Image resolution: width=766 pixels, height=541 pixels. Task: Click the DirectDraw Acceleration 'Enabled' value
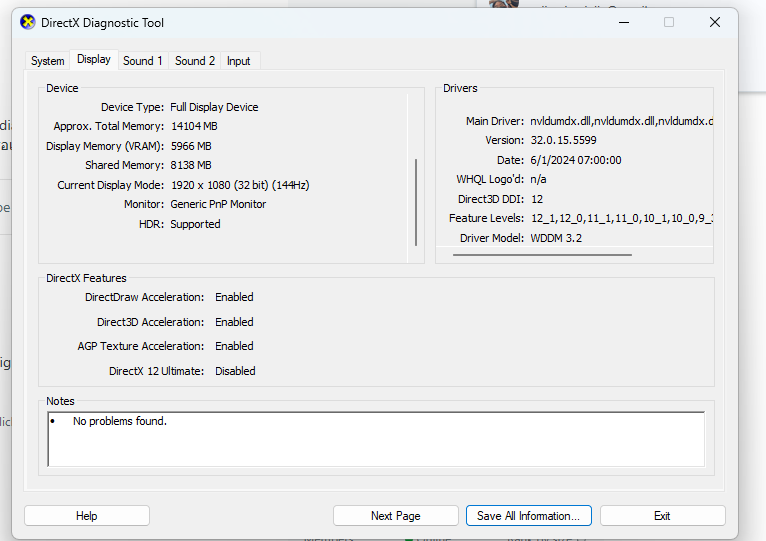tap(234, 297)
